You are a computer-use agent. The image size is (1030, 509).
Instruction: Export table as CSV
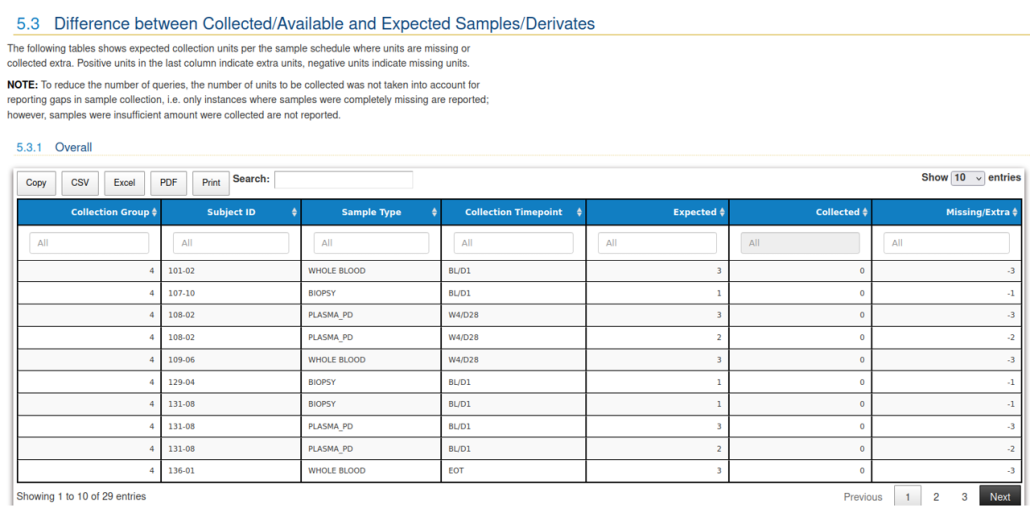[x=80, y=183]
